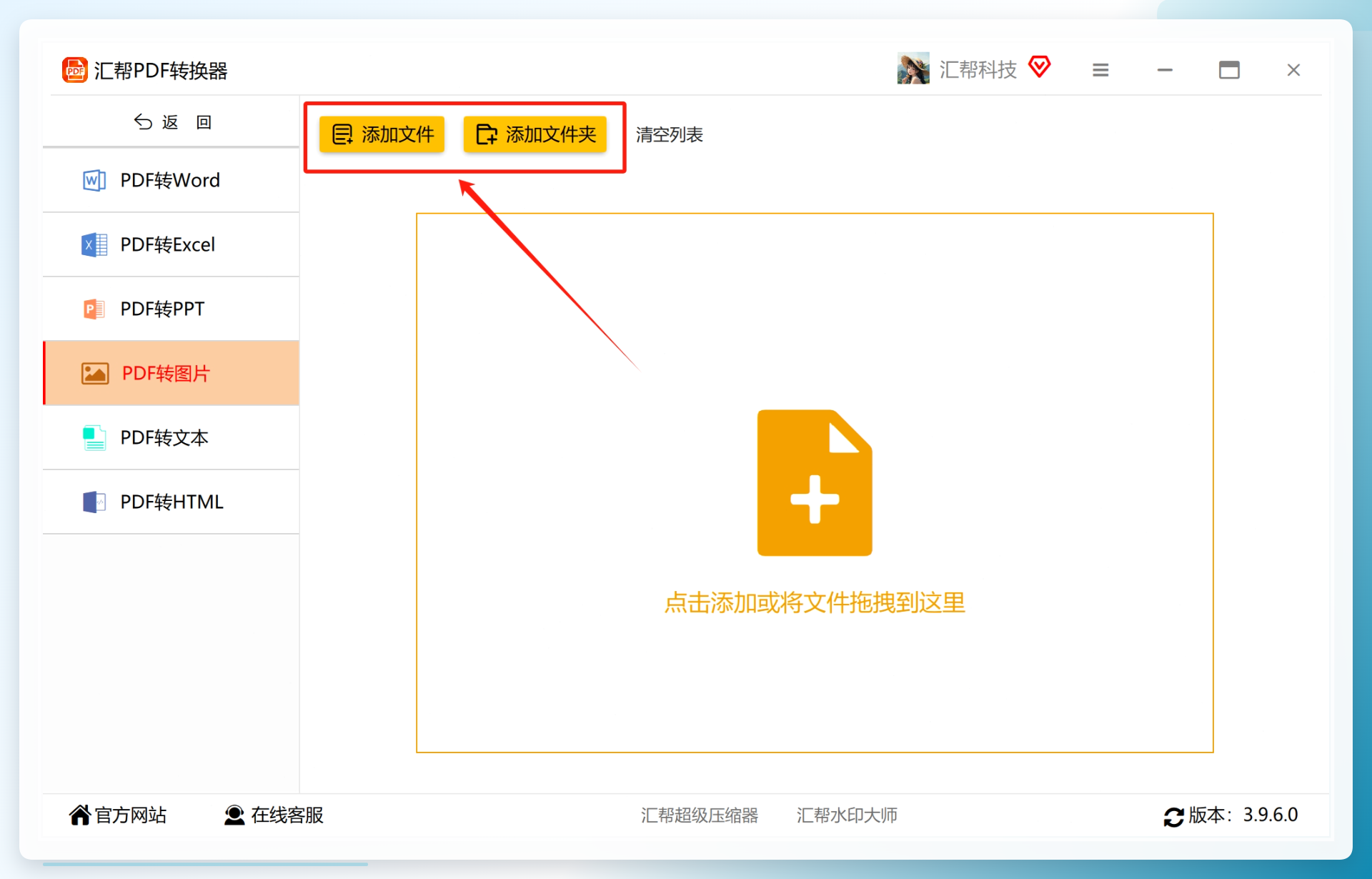Screen dimensions: 1372x879
Task: Click the red diamond VIP icon
Action: point(1040,67)
